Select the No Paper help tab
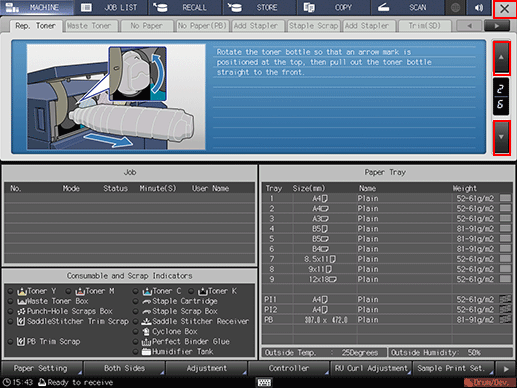Image resolution: width=517 pixels, height=388 pixels. (x=147, y=26)
